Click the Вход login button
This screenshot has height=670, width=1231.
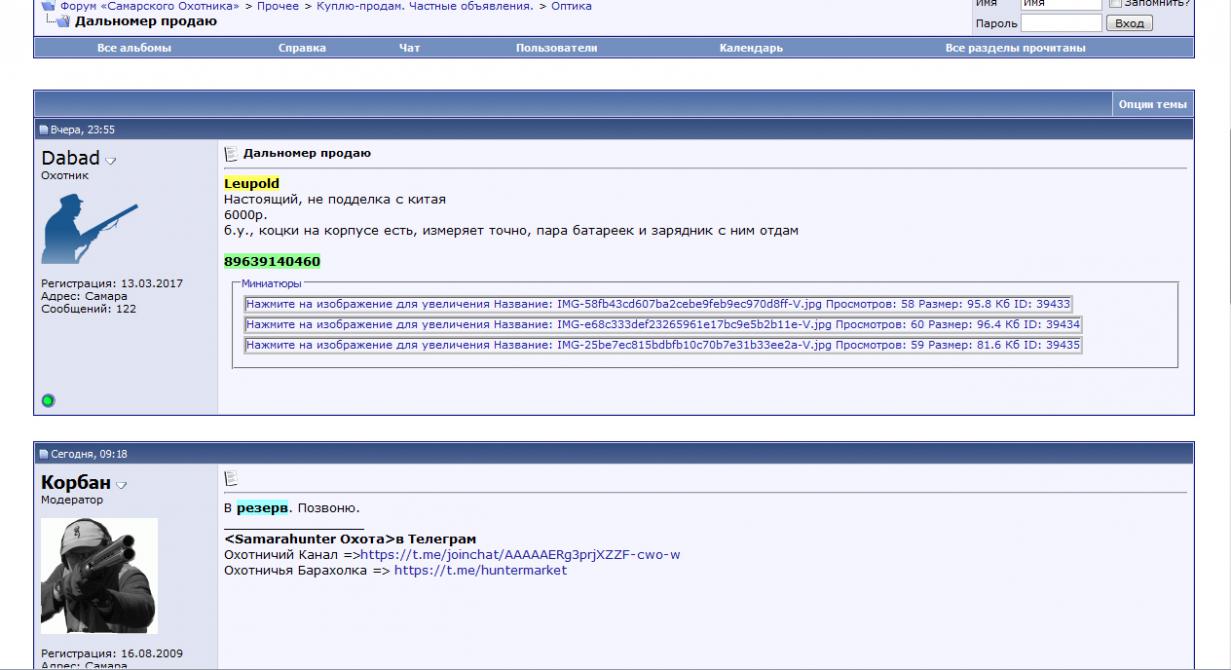[1128, 23]
